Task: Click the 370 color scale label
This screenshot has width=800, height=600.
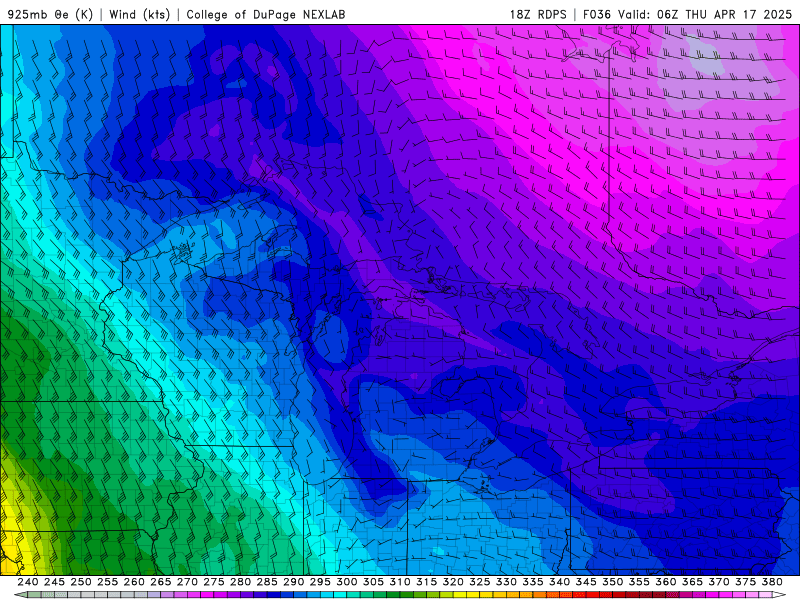Action: click(x=718, y=582)
